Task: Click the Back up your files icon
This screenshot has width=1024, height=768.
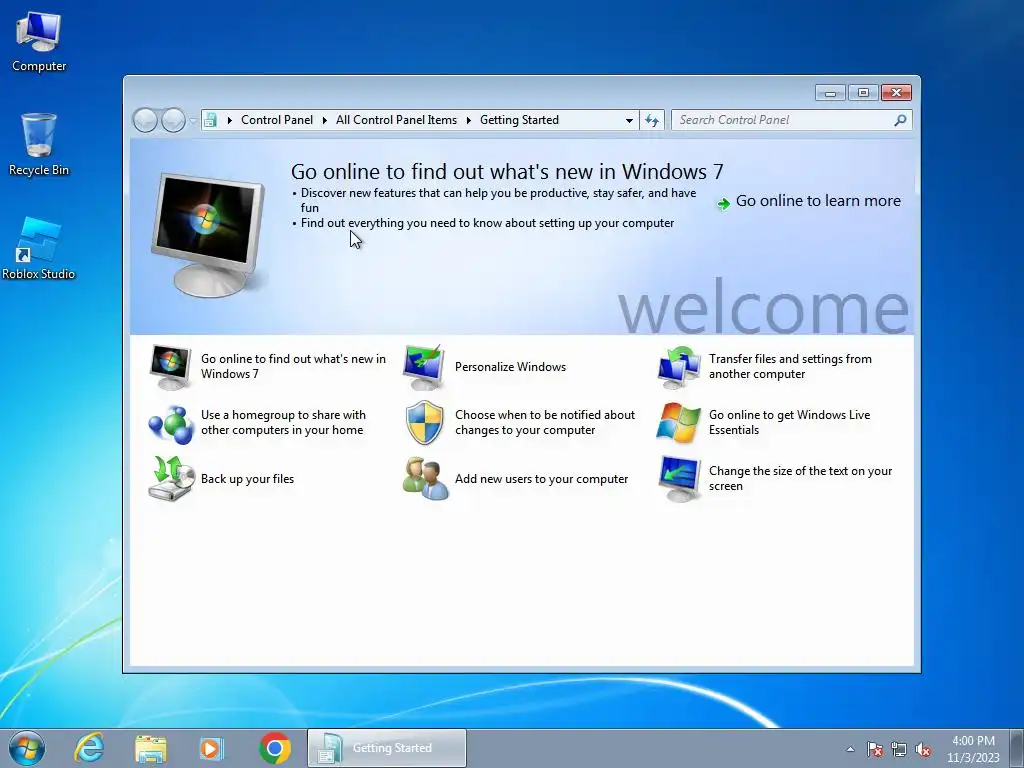Action: coord(171,479)
